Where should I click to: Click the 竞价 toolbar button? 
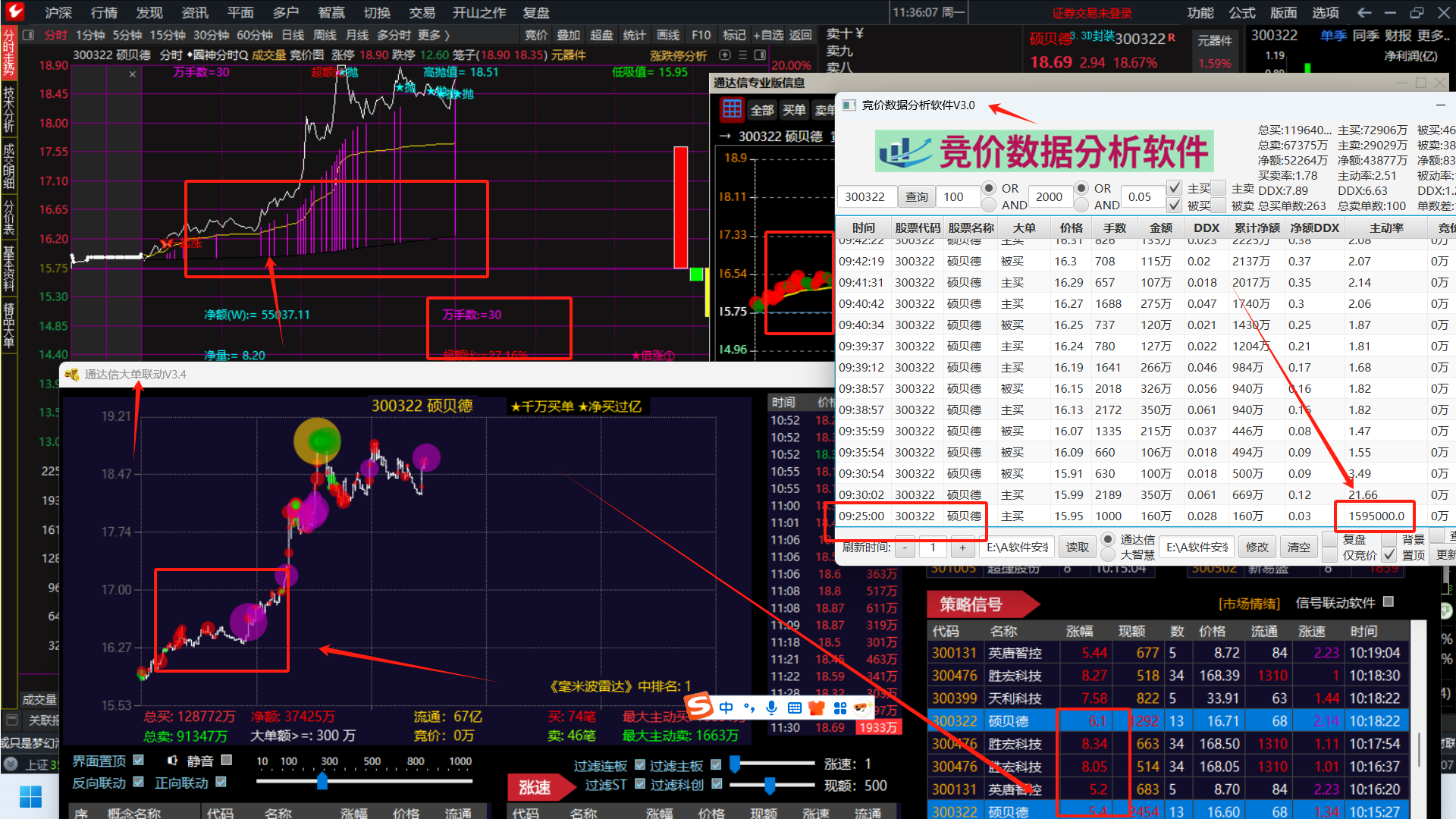(536, 35)
